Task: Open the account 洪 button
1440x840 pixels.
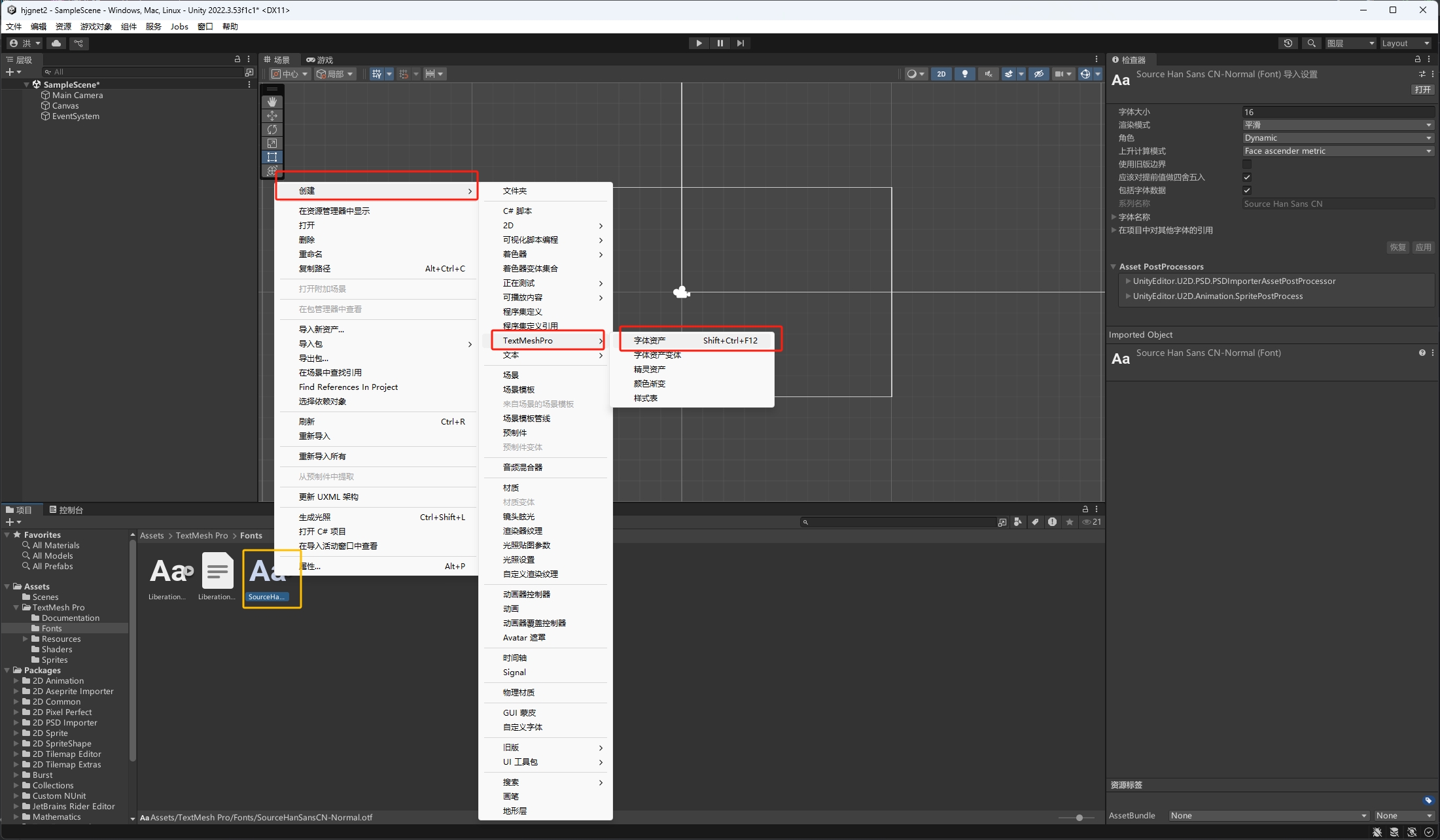Action: [25, 43]
